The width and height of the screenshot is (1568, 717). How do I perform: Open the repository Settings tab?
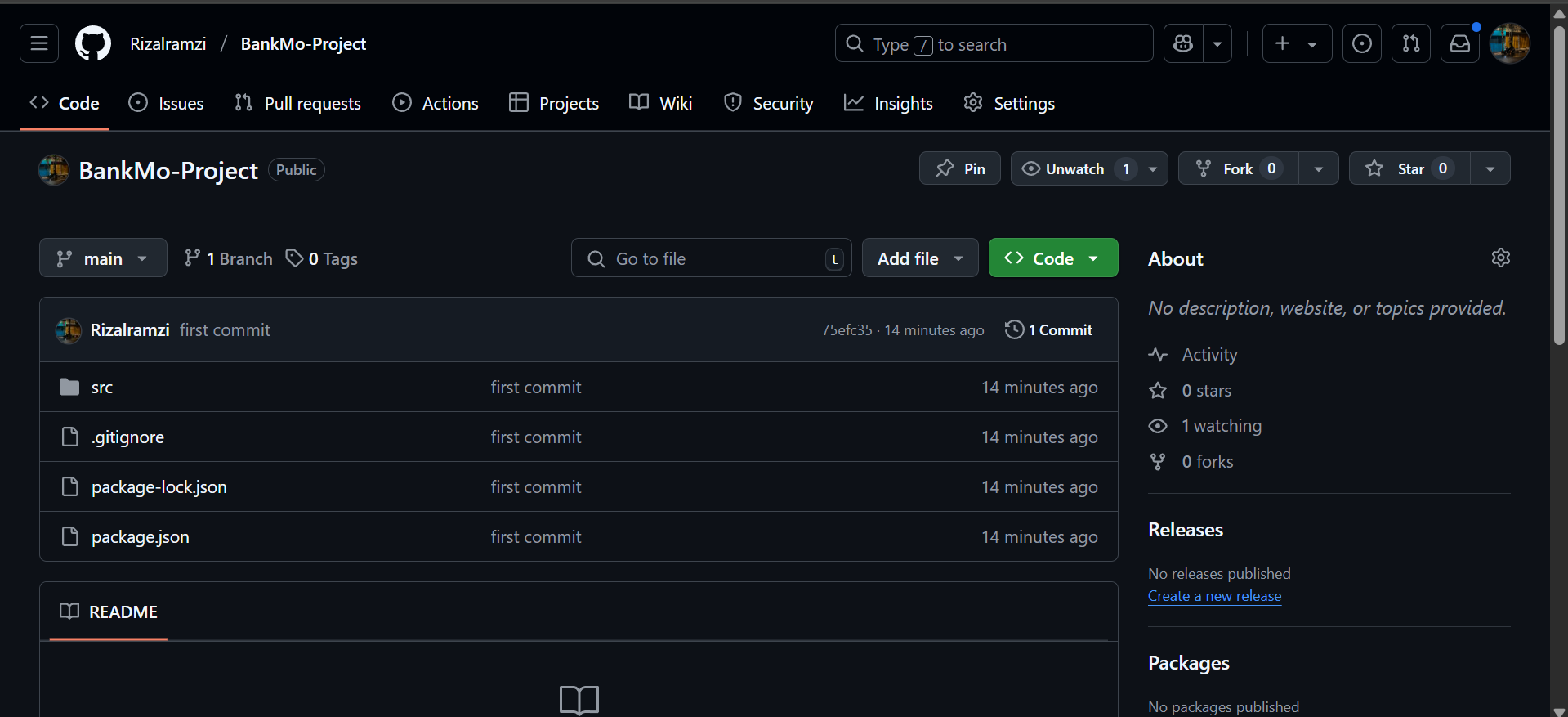[x=1009, y=103]
